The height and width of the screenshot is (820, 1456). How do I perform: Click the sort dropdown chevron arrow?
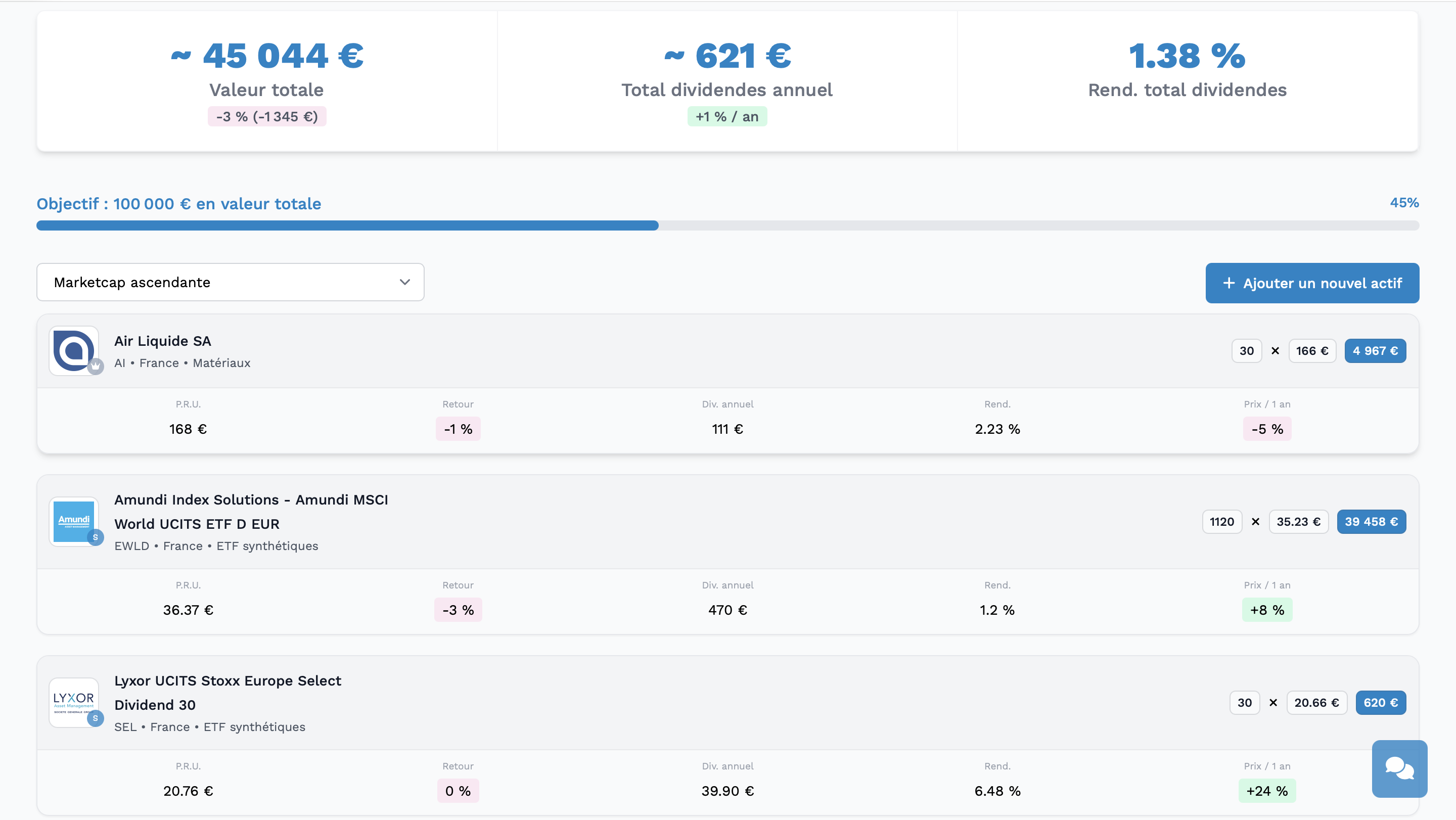pos(404,282)
